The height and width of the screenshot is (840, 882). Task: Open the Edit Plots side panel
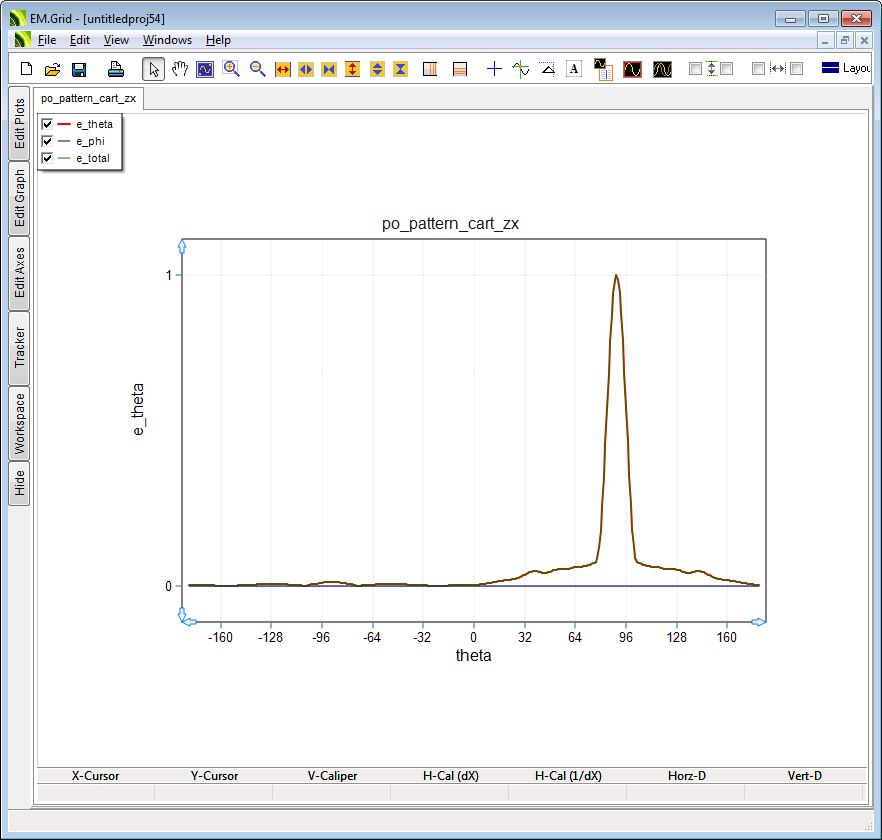tap(19, 124)
